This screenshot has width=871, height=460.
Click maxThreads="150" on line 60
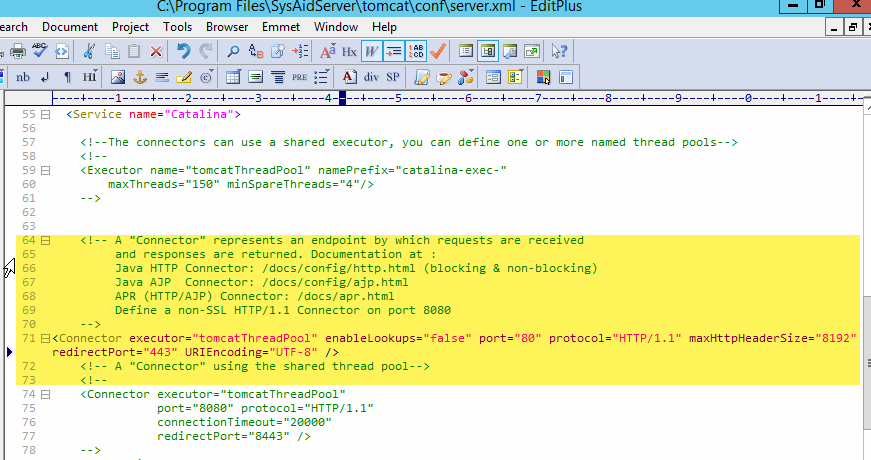tap(164, 184)
